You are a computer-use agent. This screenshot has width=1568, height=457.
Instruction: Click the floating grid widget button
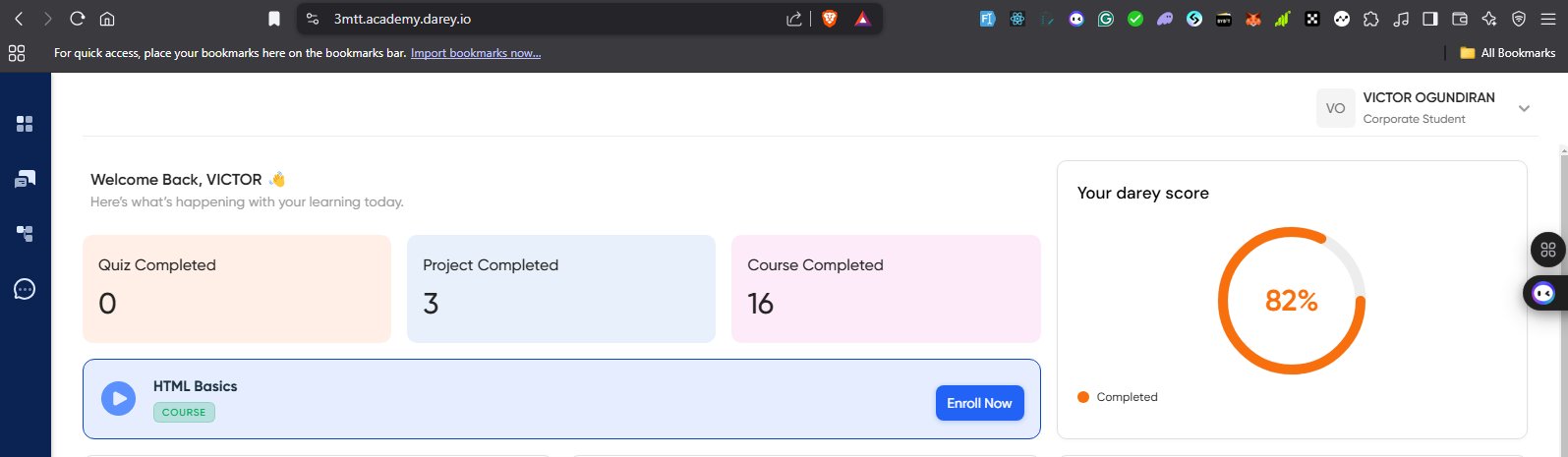point(1548,250)
